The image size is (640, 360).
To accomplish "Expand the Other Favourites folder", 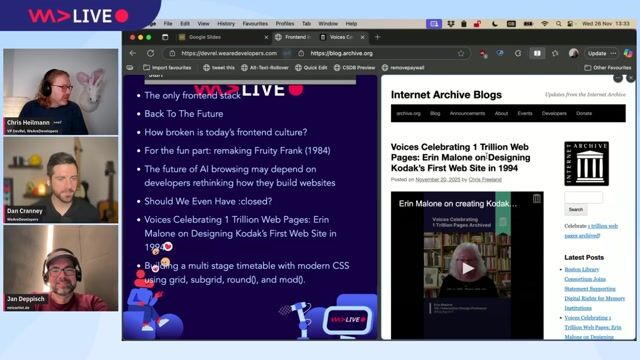I will tap(607, 68).
